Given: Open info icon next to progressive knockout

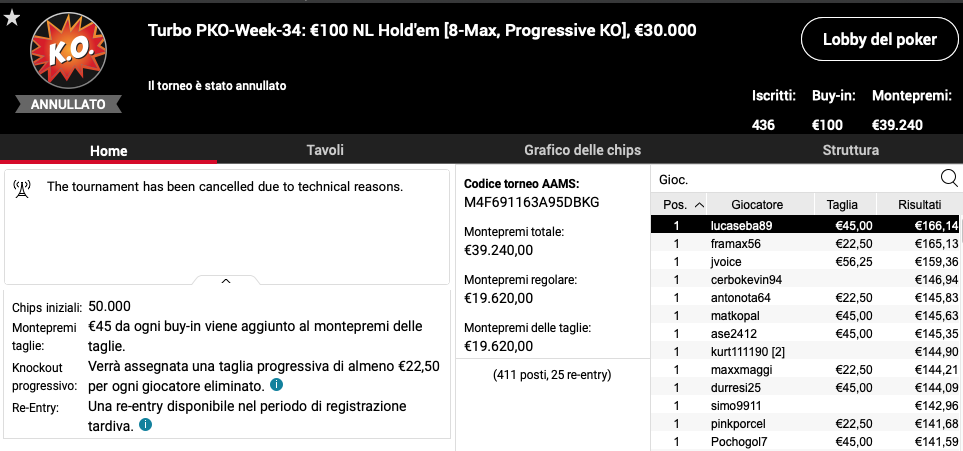Looking at the screenshot, I should coord(276,385).
